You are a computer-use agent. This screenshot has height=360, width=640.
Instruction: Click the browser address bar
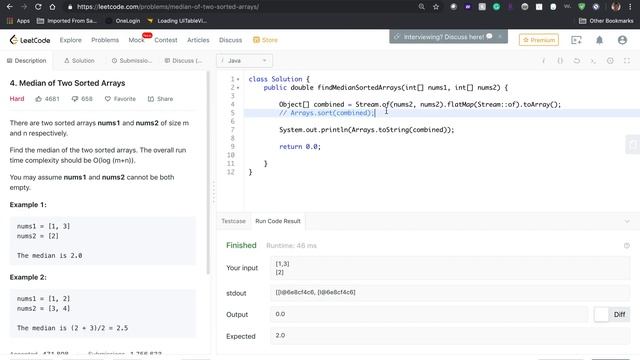(241, 7)
